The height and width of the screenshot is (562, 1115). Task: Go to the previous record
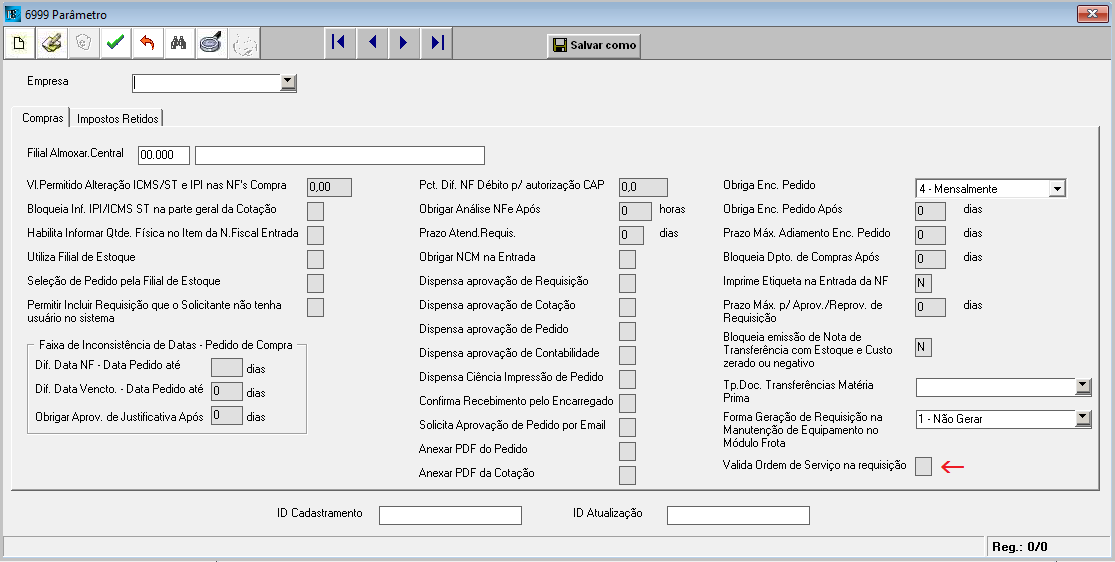[371, 43]
